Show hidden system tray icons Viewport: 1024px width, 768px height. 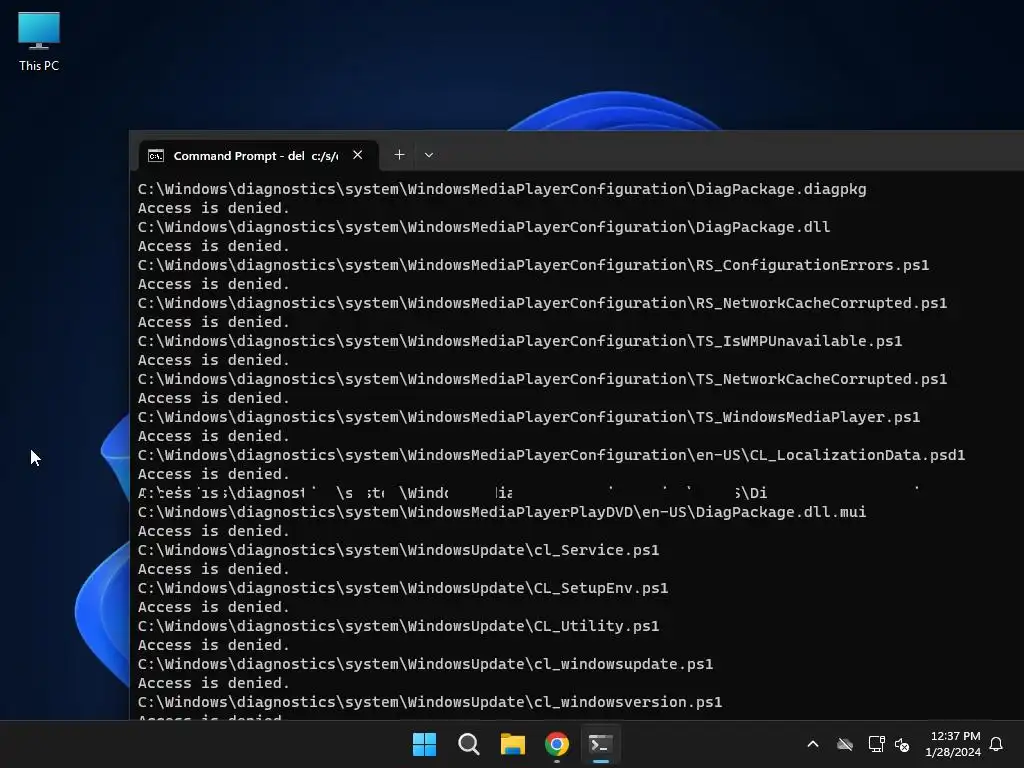(x=813, y=744)
